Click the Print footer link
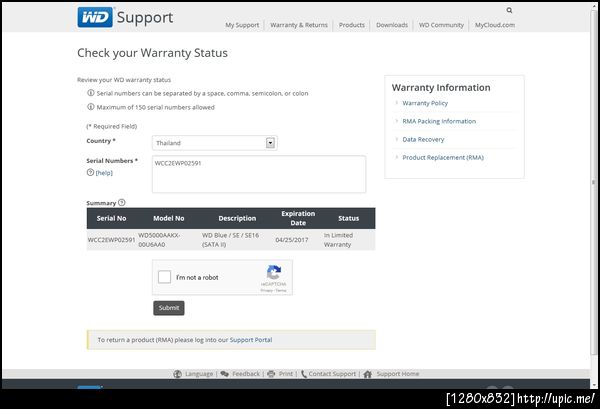This screenshot has width=600, height=409. (285, 374)
